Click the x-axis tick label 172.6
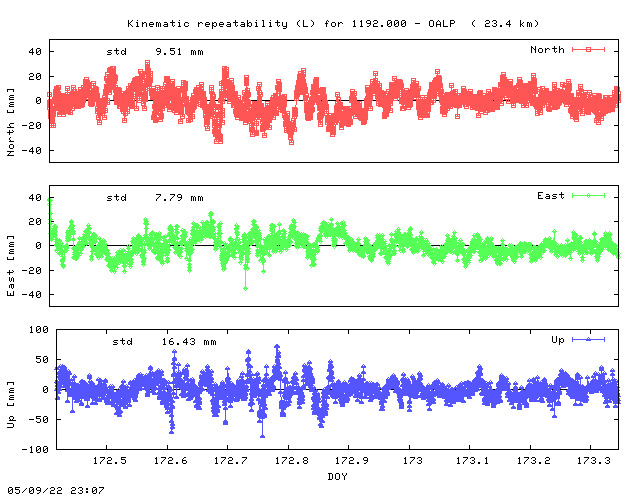Image resolution: width=640 pixels, height=496 pixels. [170, 460]
